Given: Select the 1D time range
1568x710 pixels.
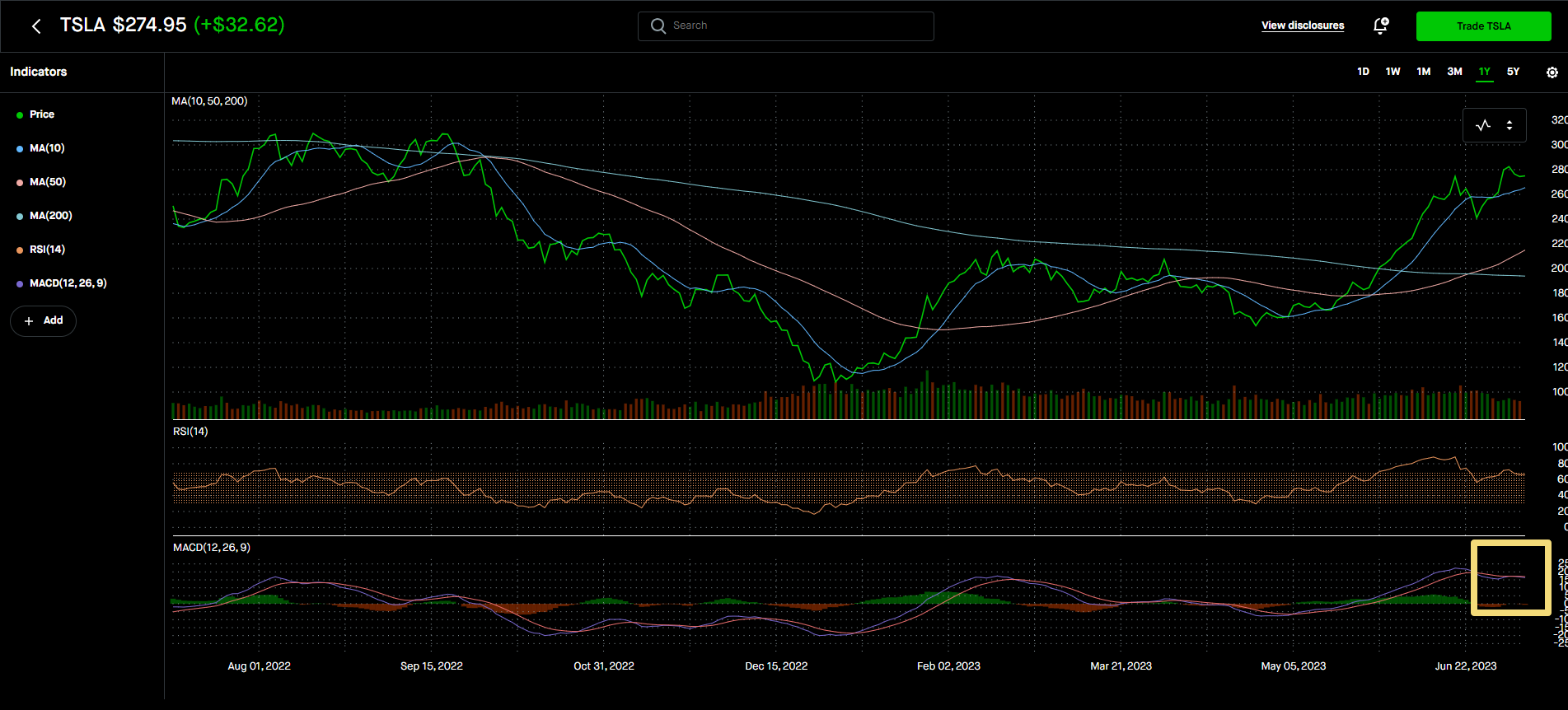Looking at the screenshot, I should [x=1363, y=72].
